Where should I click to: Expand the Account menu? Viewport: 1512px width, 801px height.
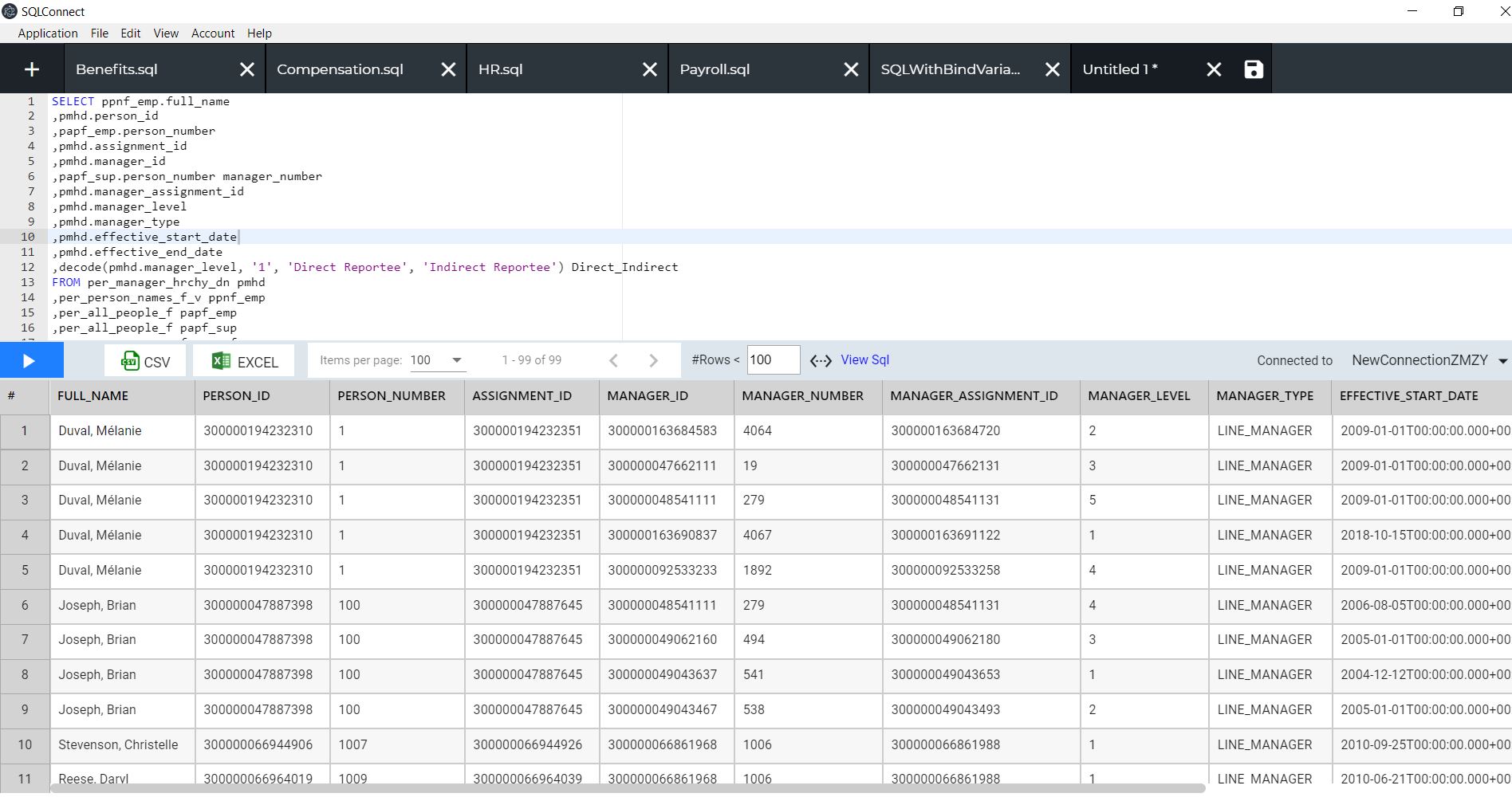pyautogui.click(x=212, y=33)
